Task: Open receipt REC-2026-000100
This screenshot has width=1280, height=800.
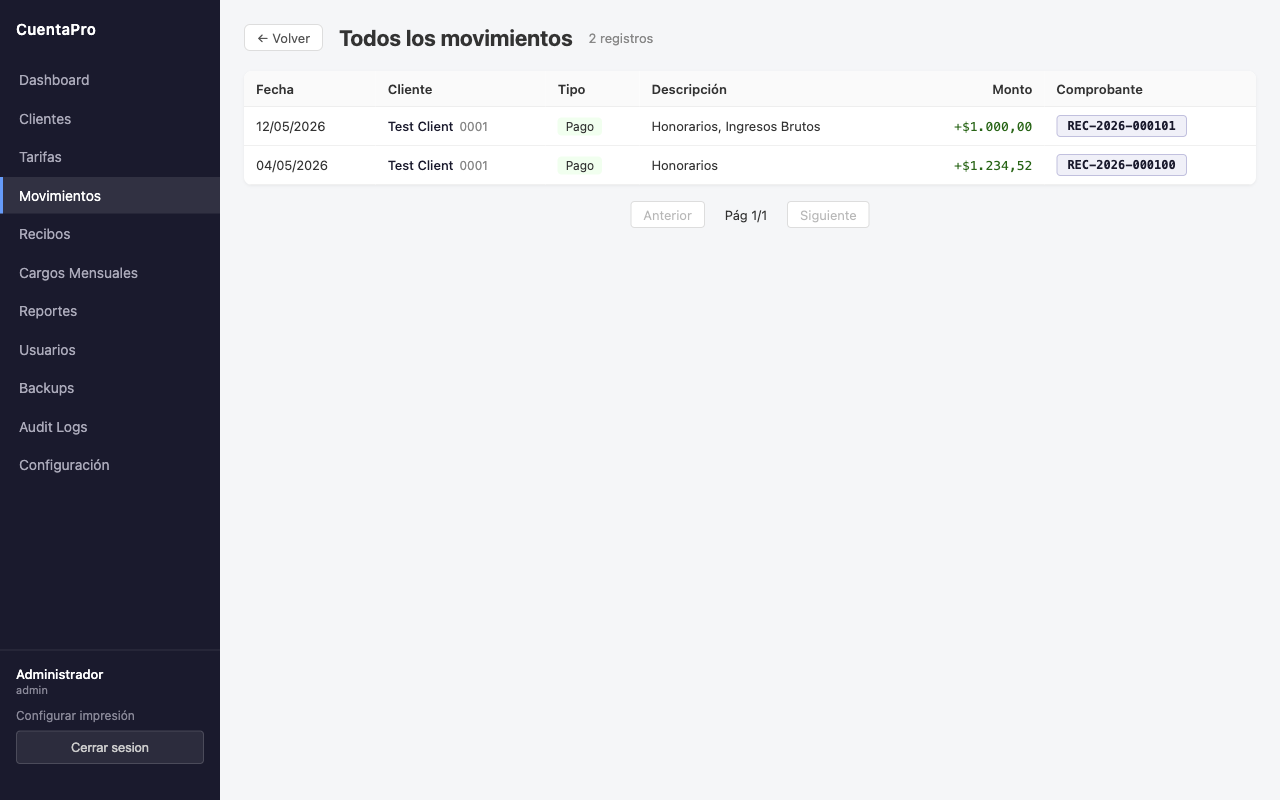Action: pos(1121,165)
